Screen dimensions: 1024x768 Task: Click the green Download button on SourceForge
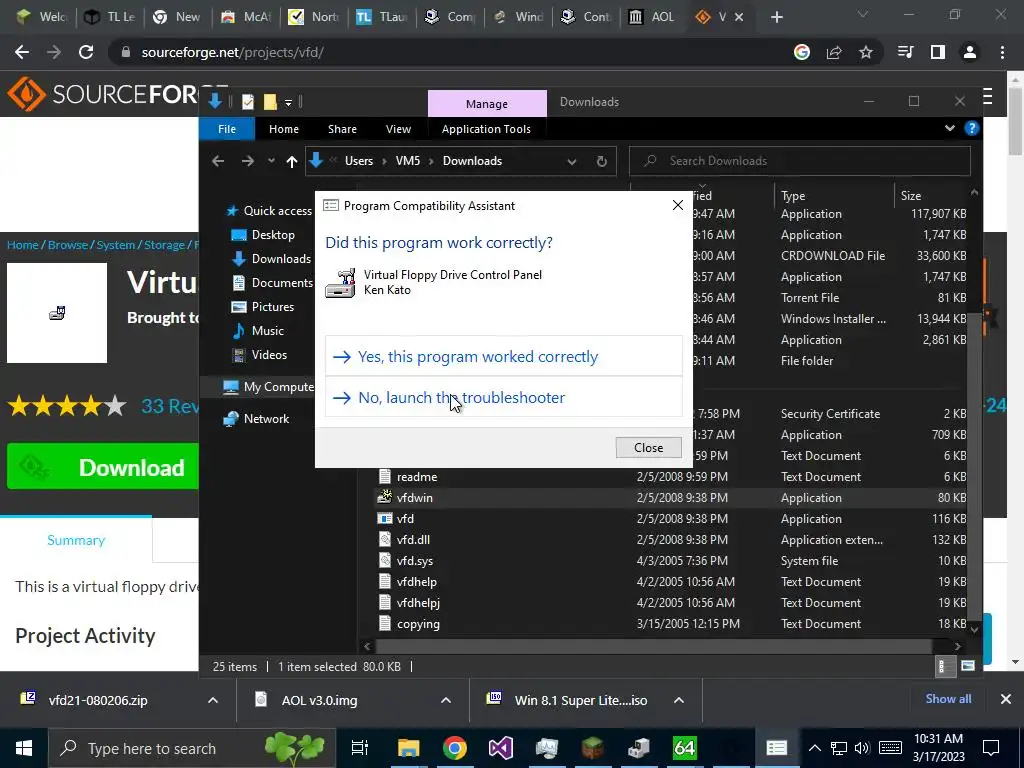pos(103,467)
